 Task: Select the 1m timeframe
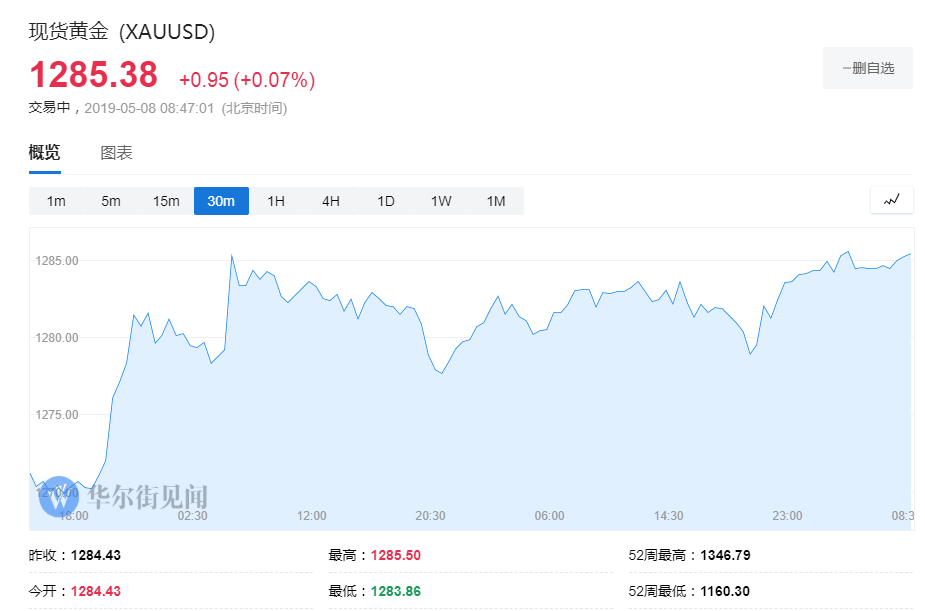click(56, 200)
